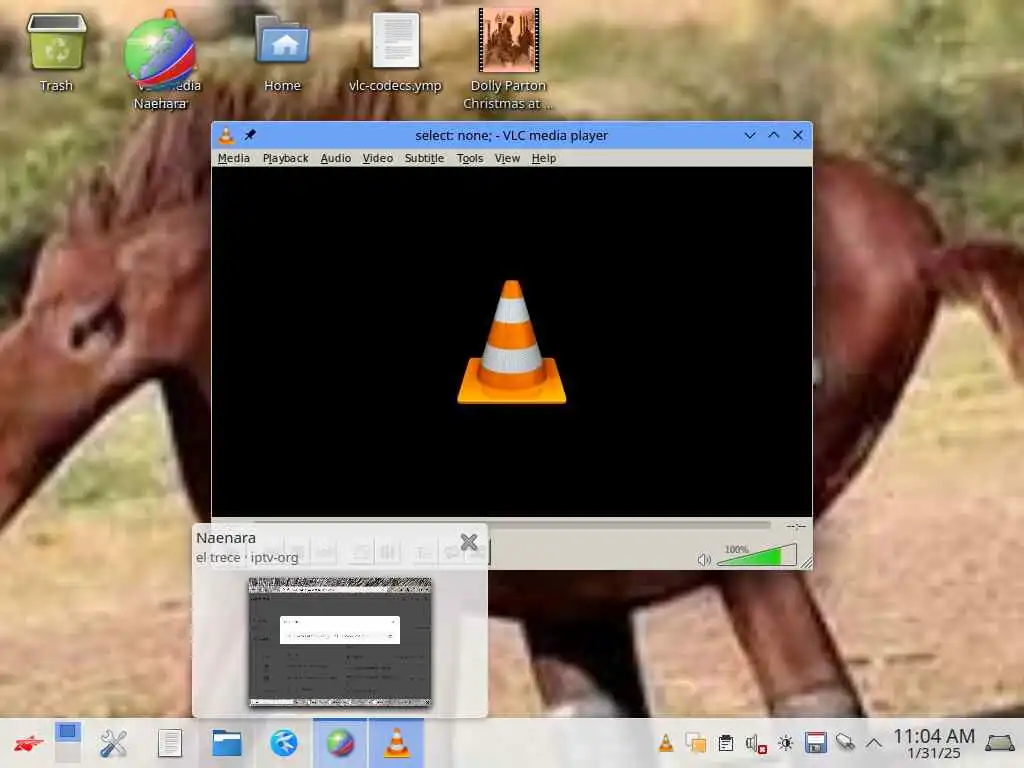The width and height of the screenshot is (1024, 768).
Task: Open the text document icon in taskbar
Action: click(x=170, y=743)
